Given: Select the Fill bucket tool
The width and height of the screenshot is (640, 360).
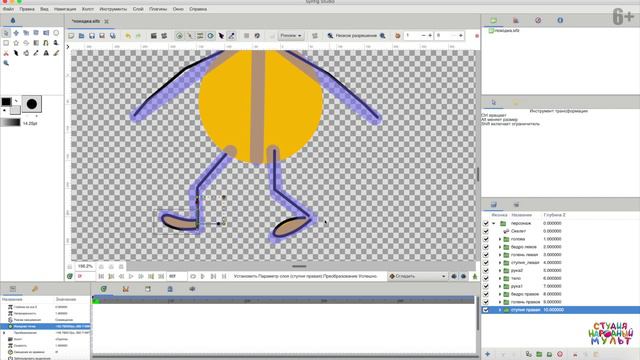Looking at the screenshot, I should click(26, 53).
